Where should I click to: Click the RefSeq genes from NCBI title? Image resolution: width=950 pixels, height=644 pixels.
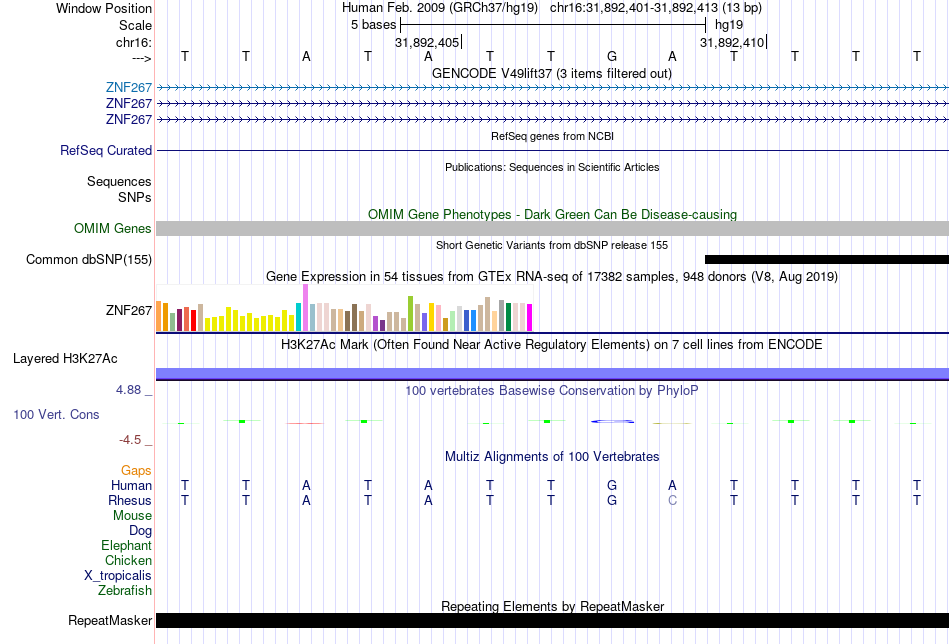pos(552,136)
